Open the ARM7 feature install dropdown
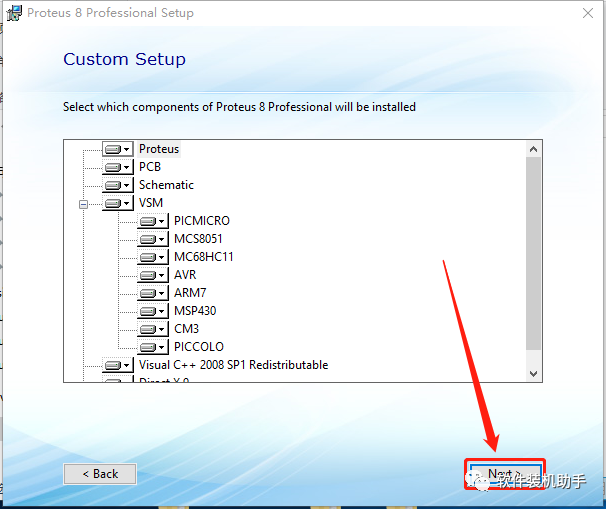The height and width of the screenshot is (509, 606). pyautogui.click(x=153, y=293)
